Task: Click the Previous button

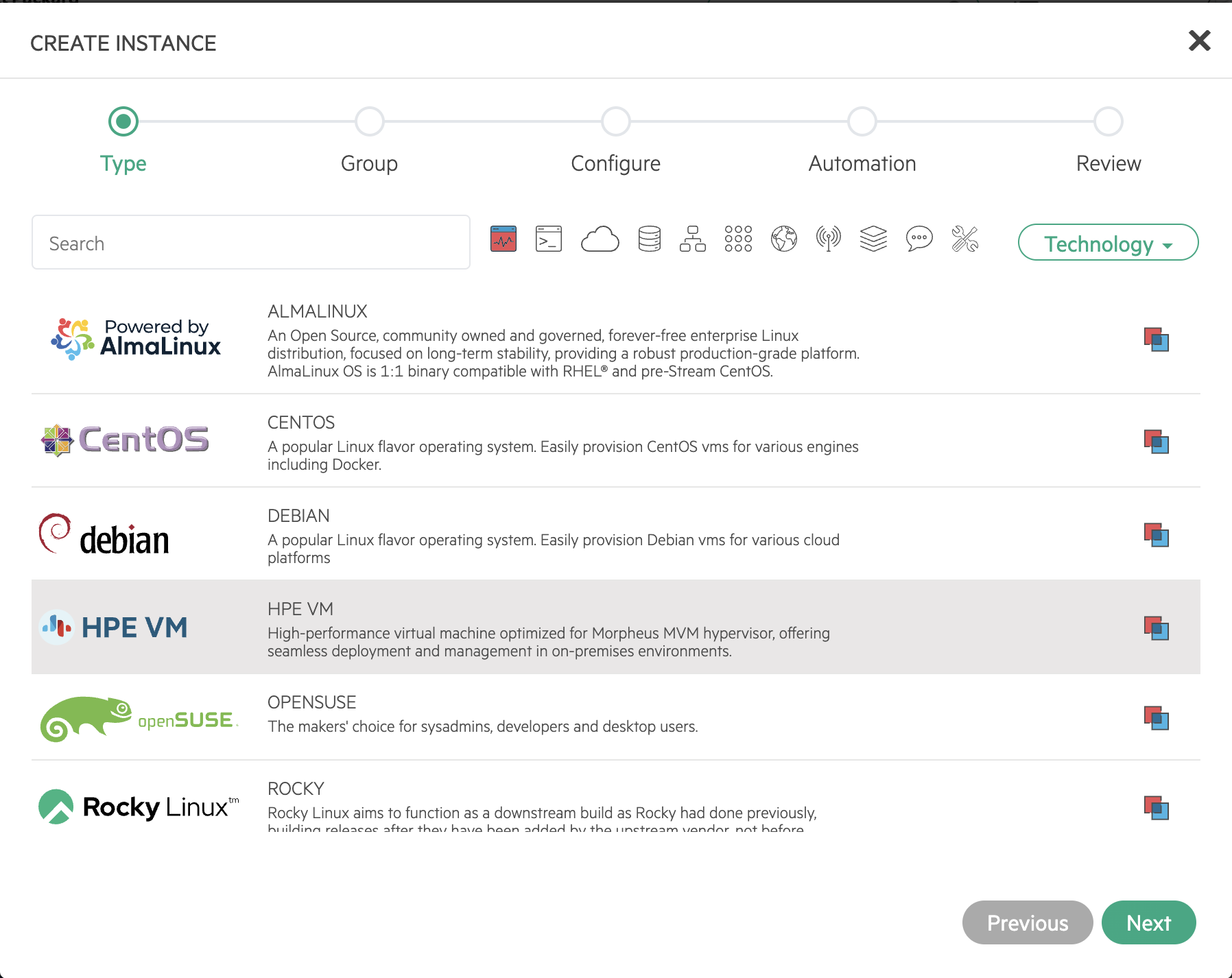Action: click(1027, 922)
